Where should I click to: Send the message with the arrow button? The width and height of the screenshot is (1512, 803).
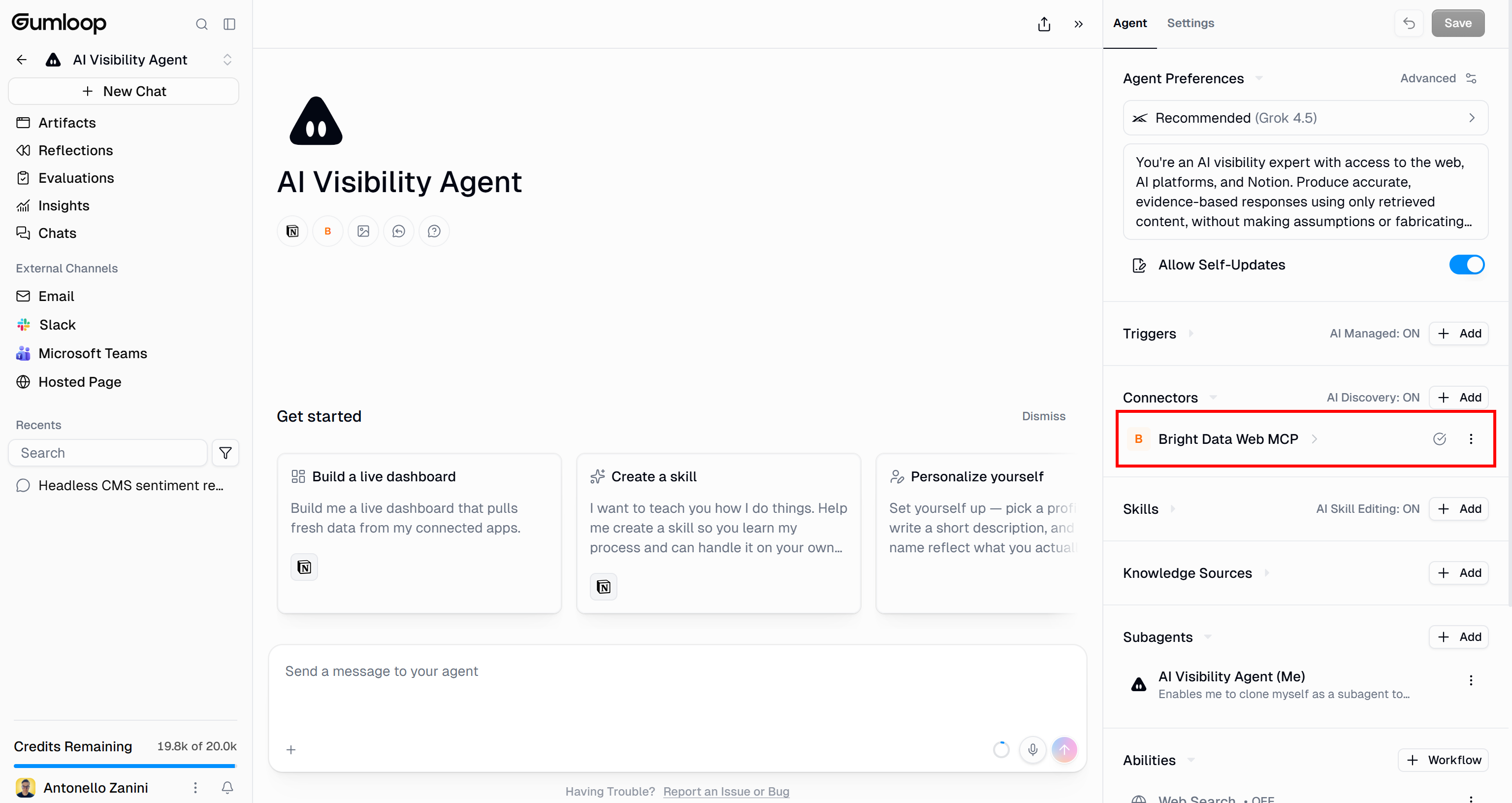[x=1064, y=749]
